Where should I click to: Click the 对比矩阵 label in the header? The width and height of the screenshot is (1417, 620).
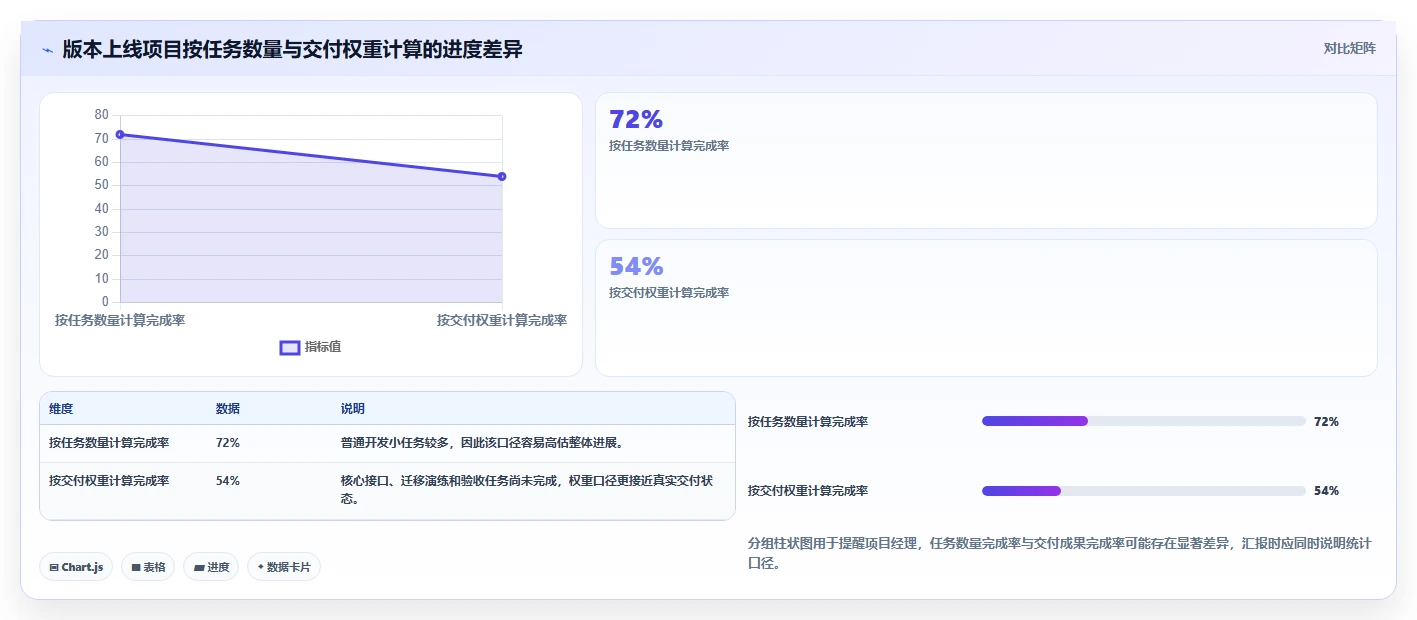click(1349, 48)
